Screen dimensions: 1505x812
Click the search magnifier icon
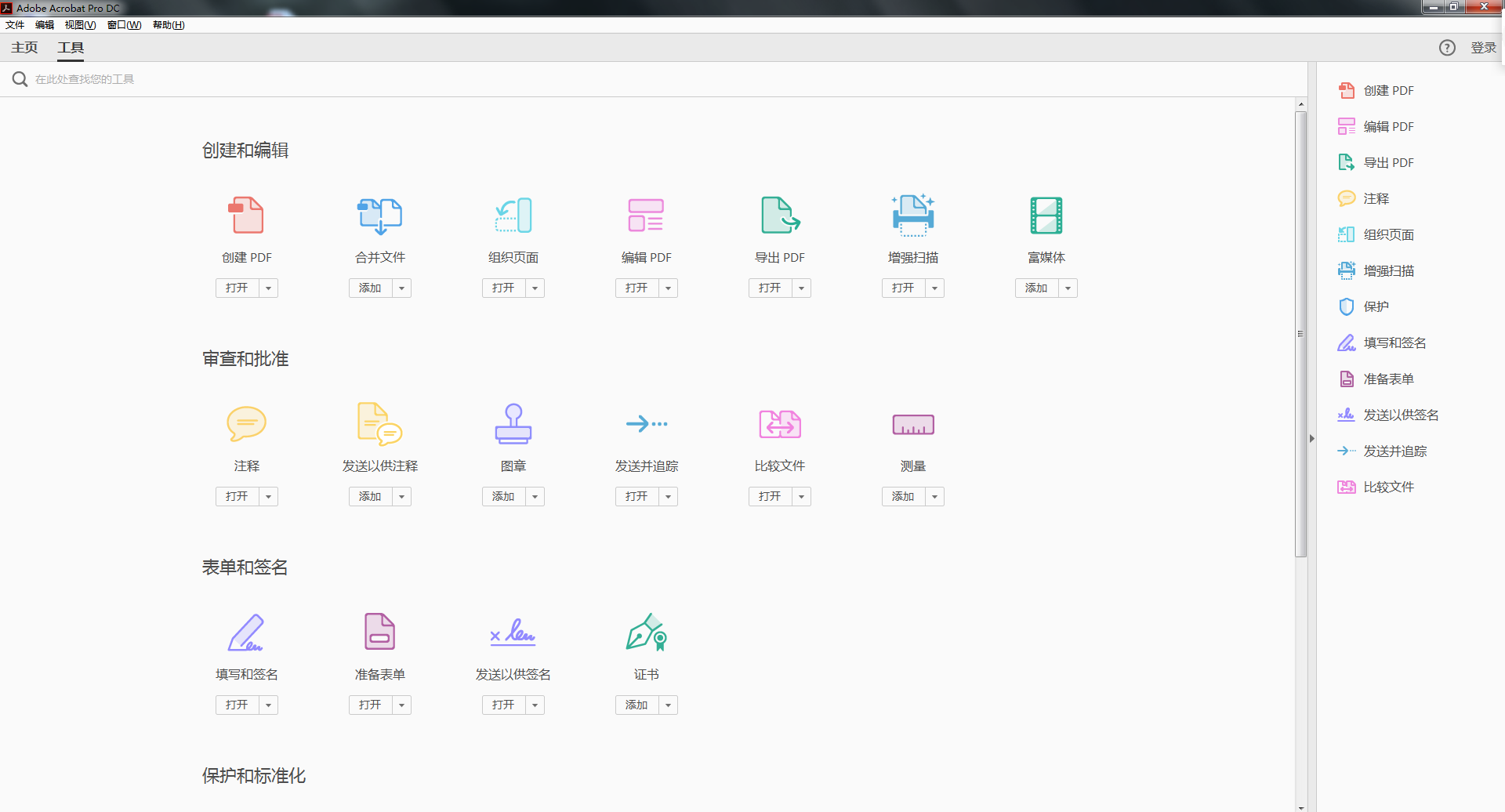tap(20, 79)
